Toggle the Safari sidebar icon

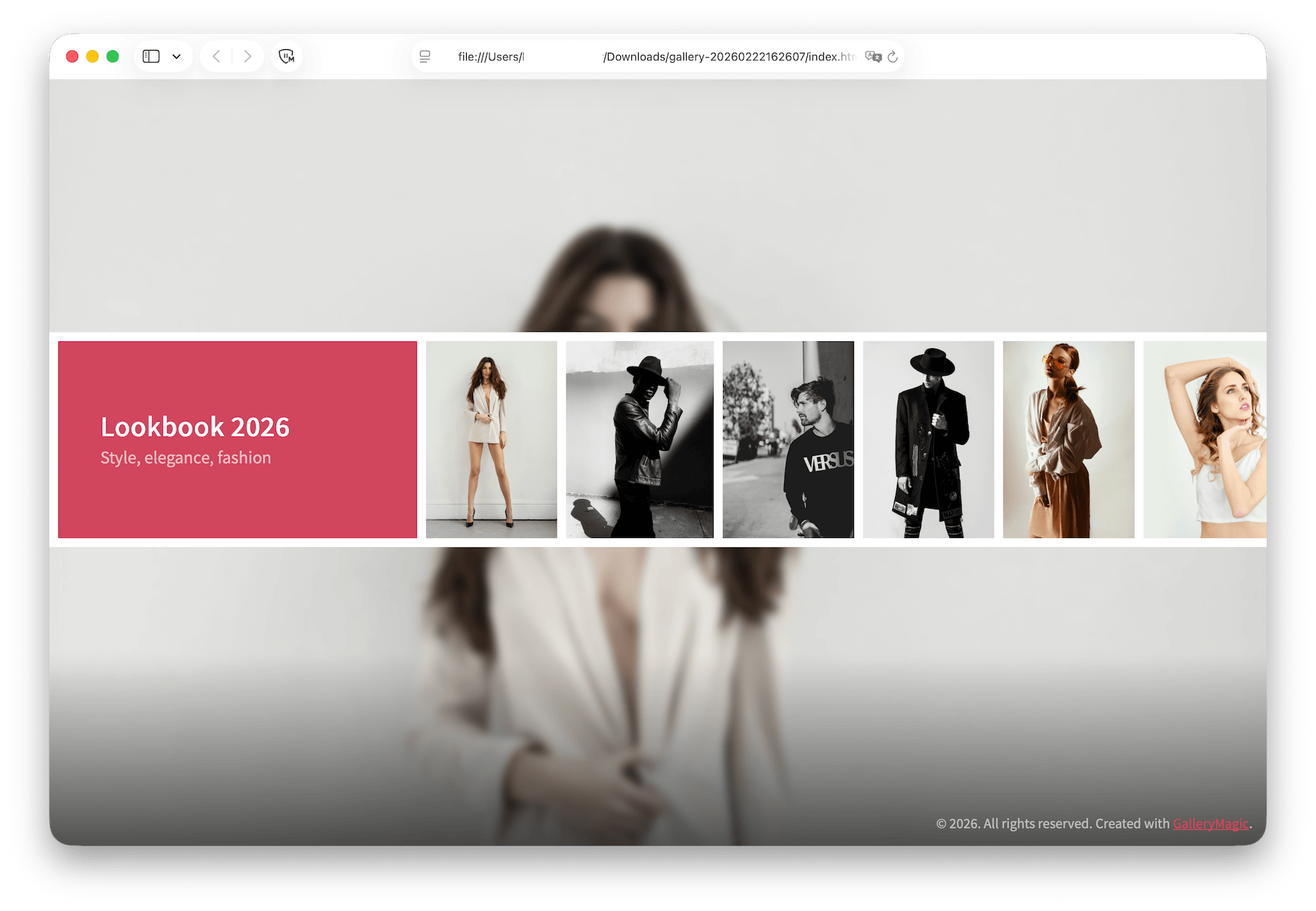151,56
